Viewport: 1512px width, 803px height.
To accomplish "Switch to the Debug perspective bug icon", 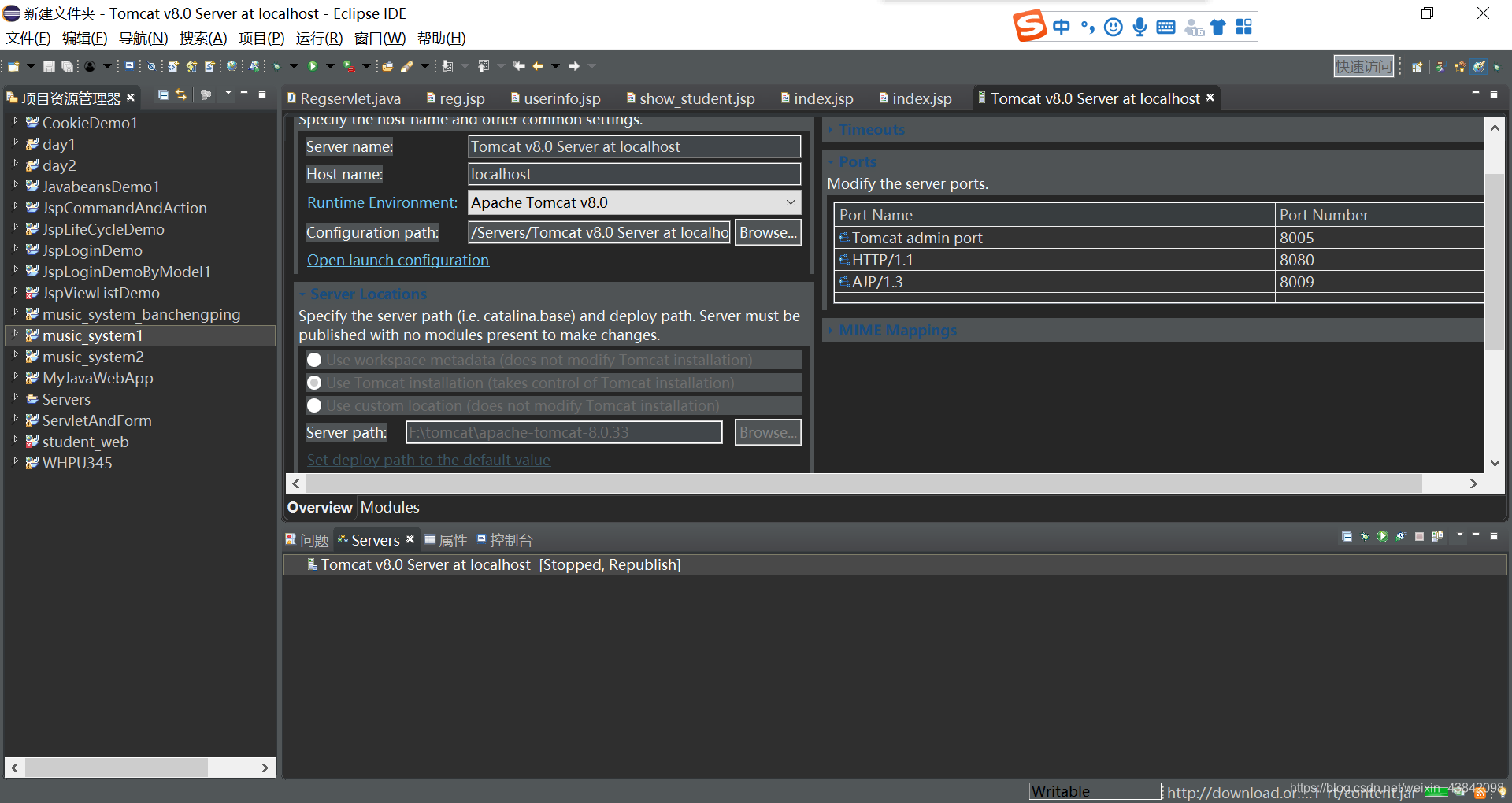I will coord(1496,67).
